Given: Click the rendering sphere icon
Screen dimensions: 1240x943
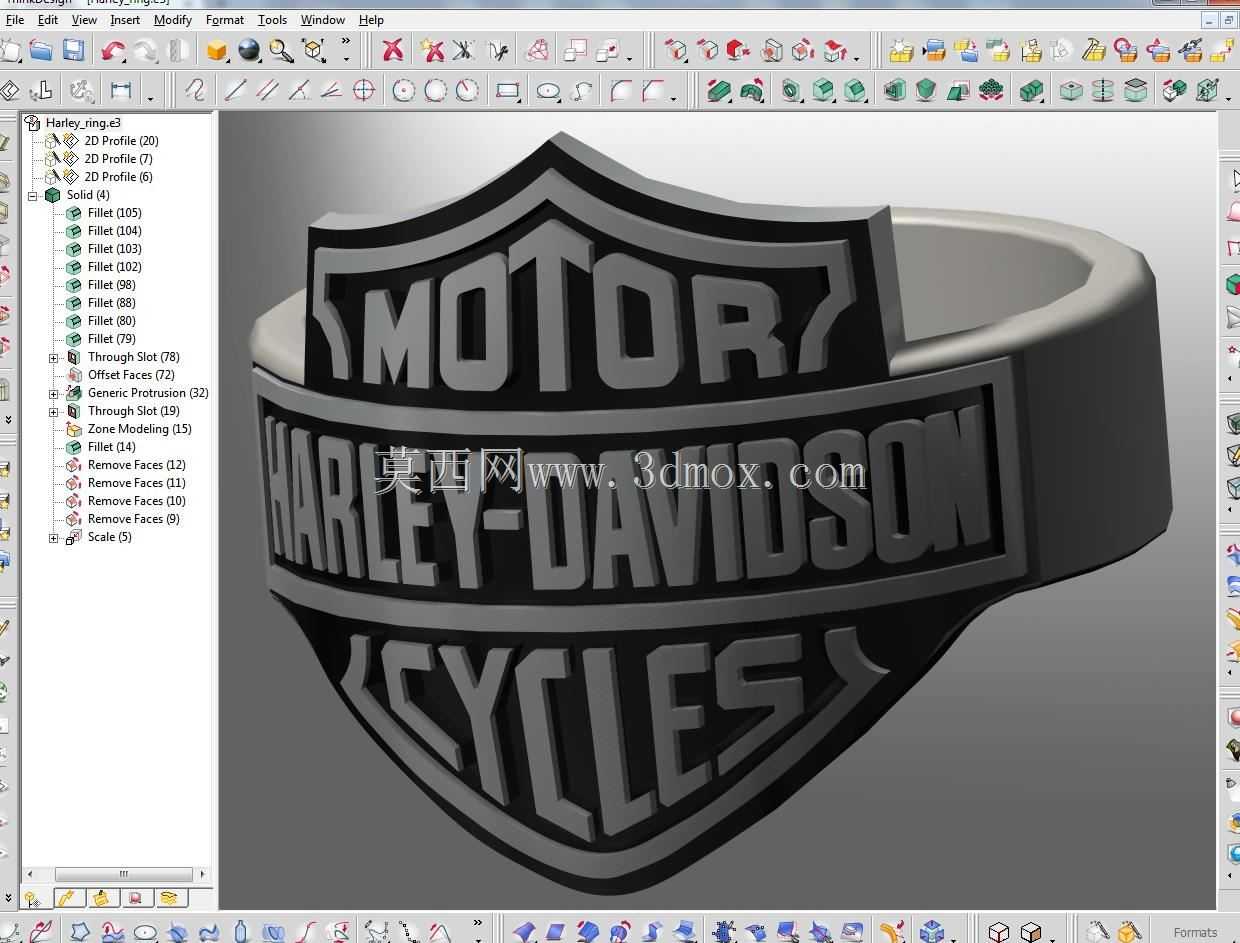Looking at the screenshot, I should tap(249, 50).
